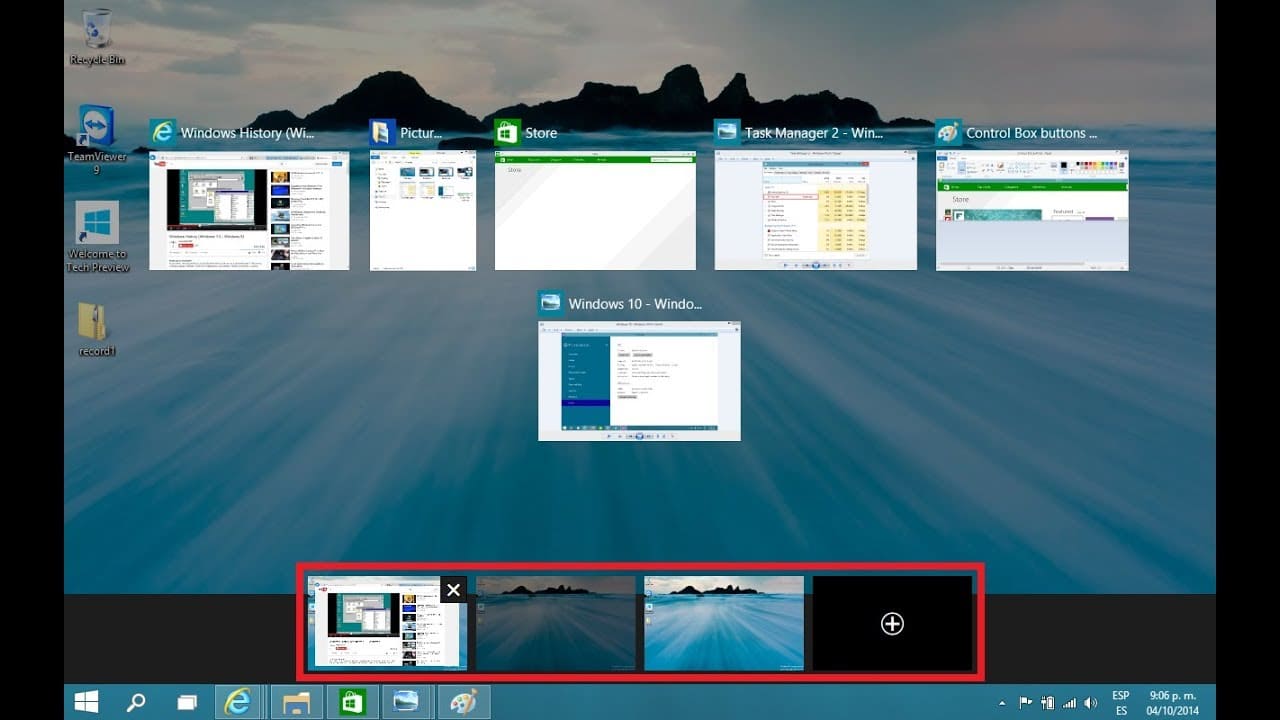The height and width of the screenshot is (720, 1280).
Task: Open the Start menu
Action: (87, 703)
